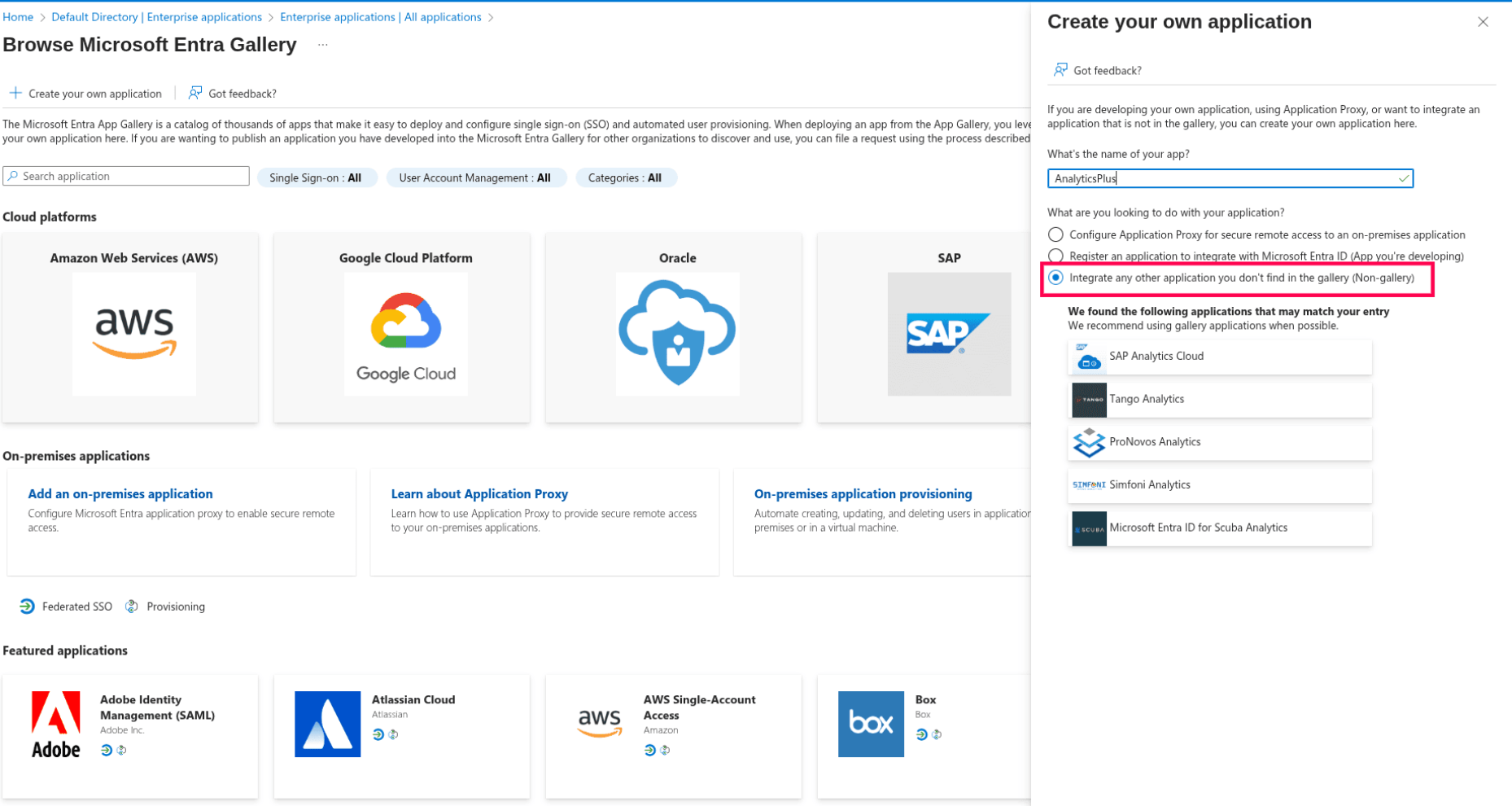
Task: Select Integrate any other application (Non-gallery) radio
Action: click(1055, 278)
